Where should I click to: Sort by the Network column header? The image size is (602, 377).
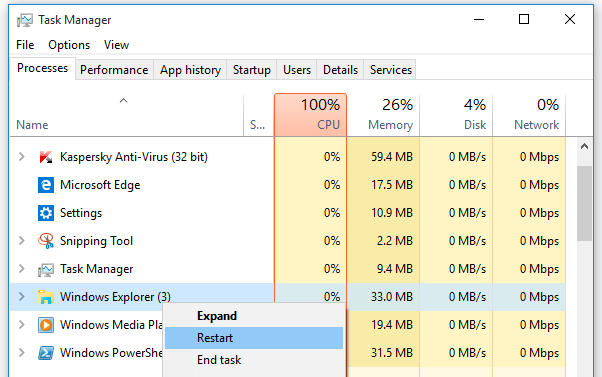[x=529, y=115]
